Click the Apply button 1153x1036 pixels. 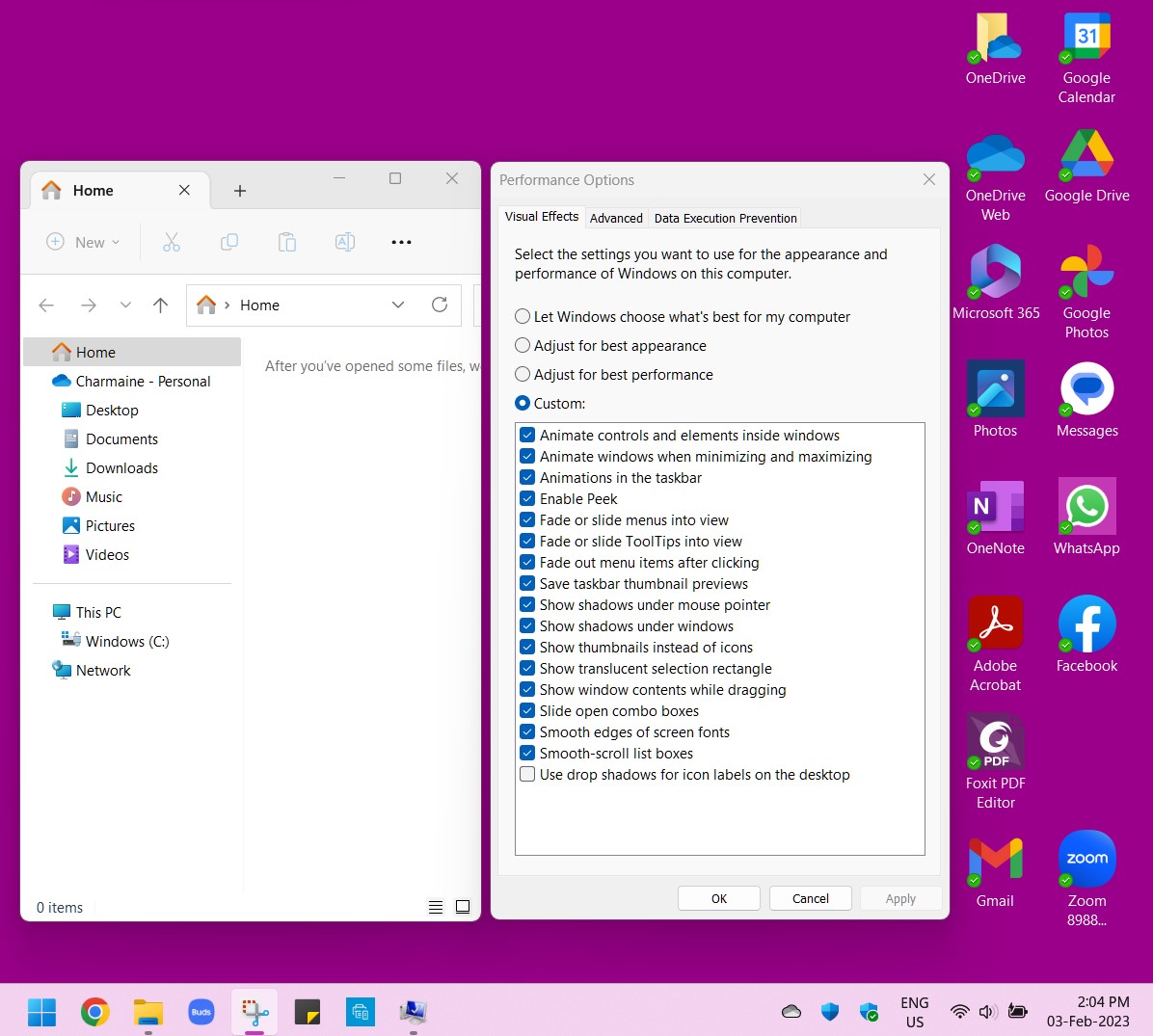click(x=900, y=898)
